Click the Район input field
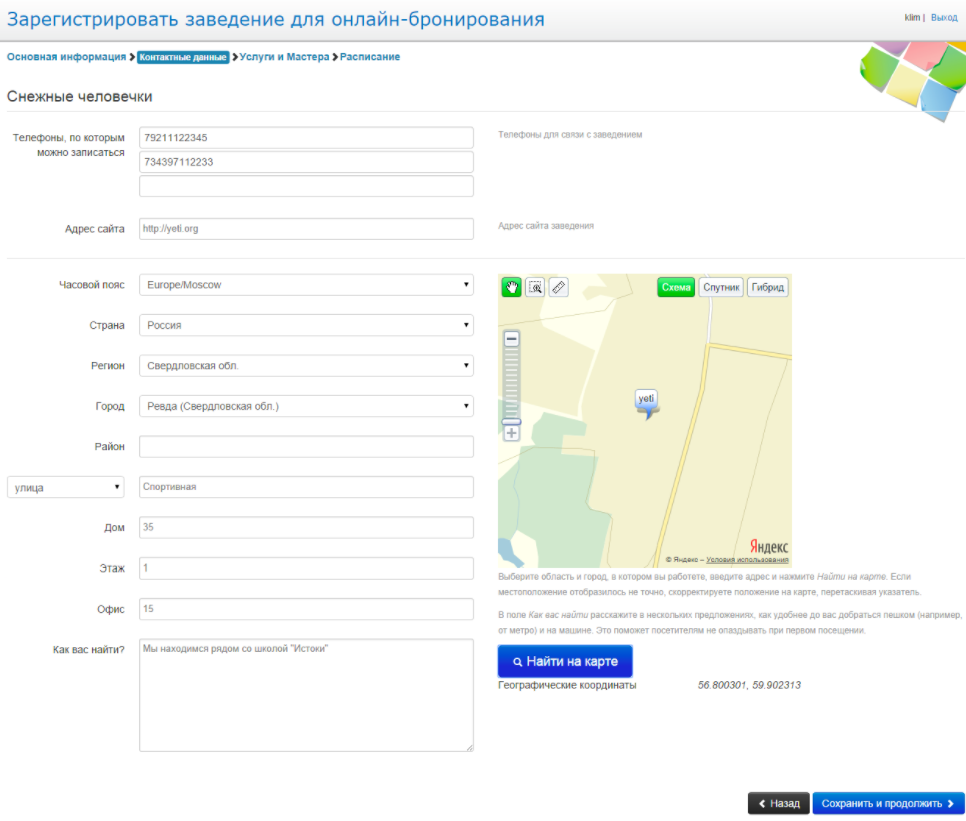Viewport: 966px width, 821px height. pyautogui.click(x=306, y=447)
